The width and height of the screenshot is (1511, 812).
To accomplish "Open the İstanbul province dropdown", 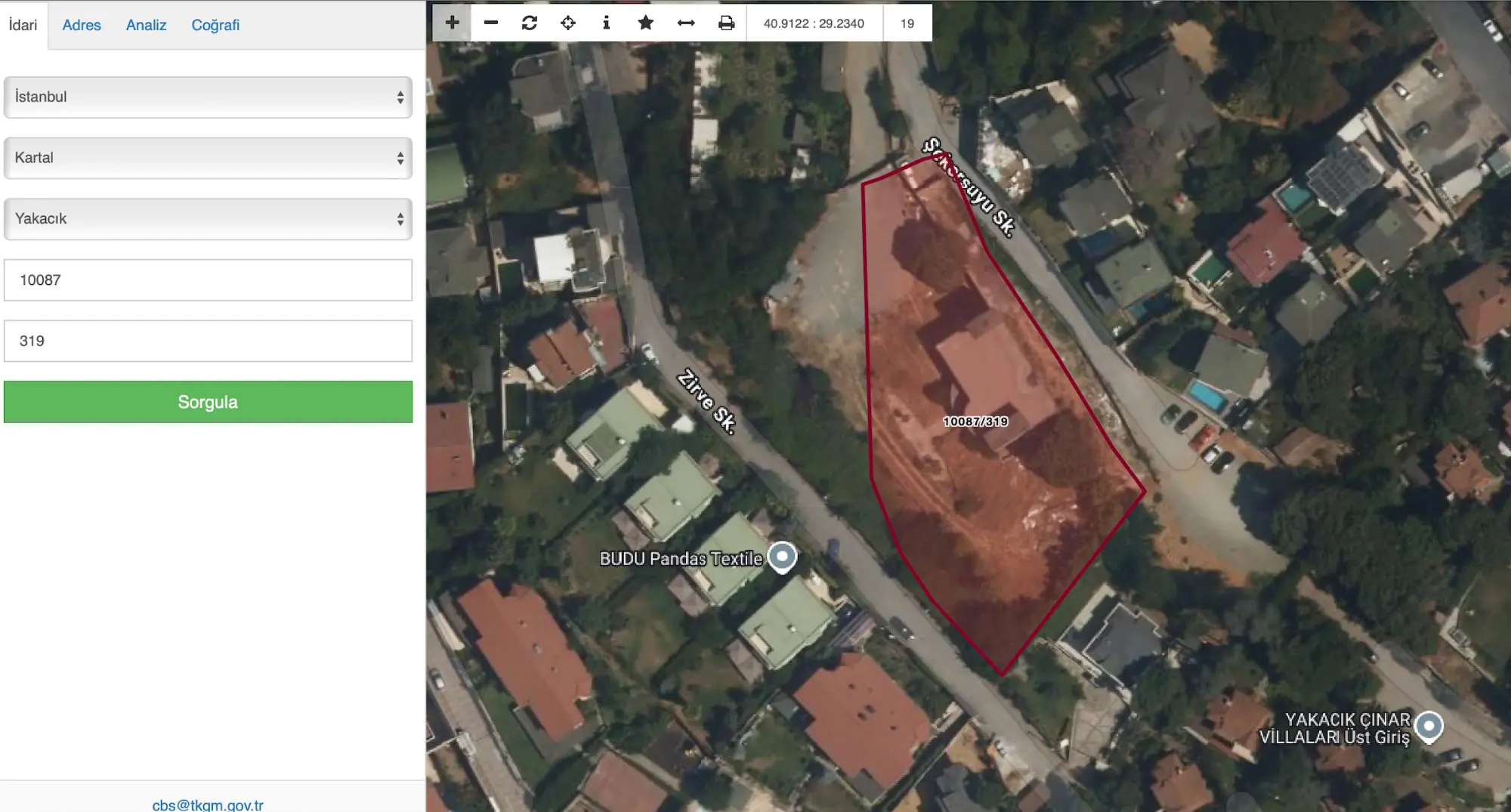I will (x=208, y=97).
